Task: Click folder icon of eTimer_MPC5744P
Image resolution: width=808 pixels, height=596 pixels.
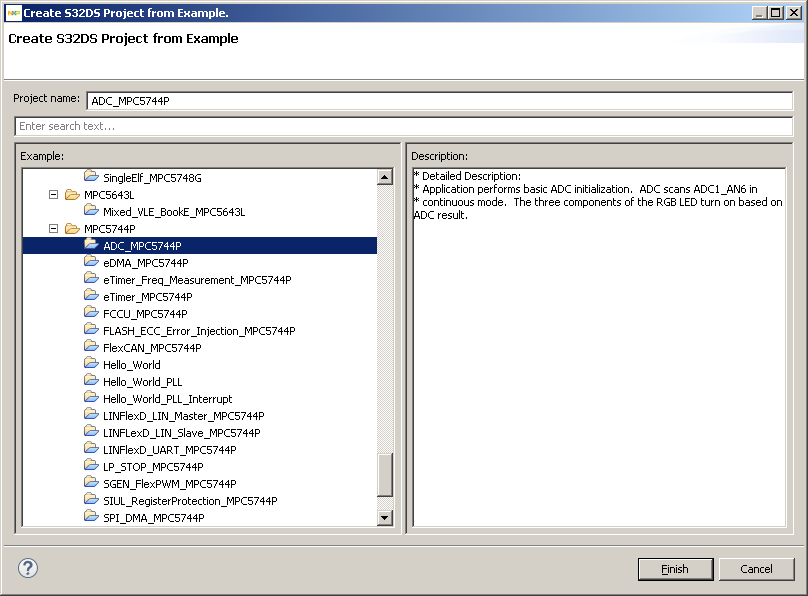Action: 91,296
